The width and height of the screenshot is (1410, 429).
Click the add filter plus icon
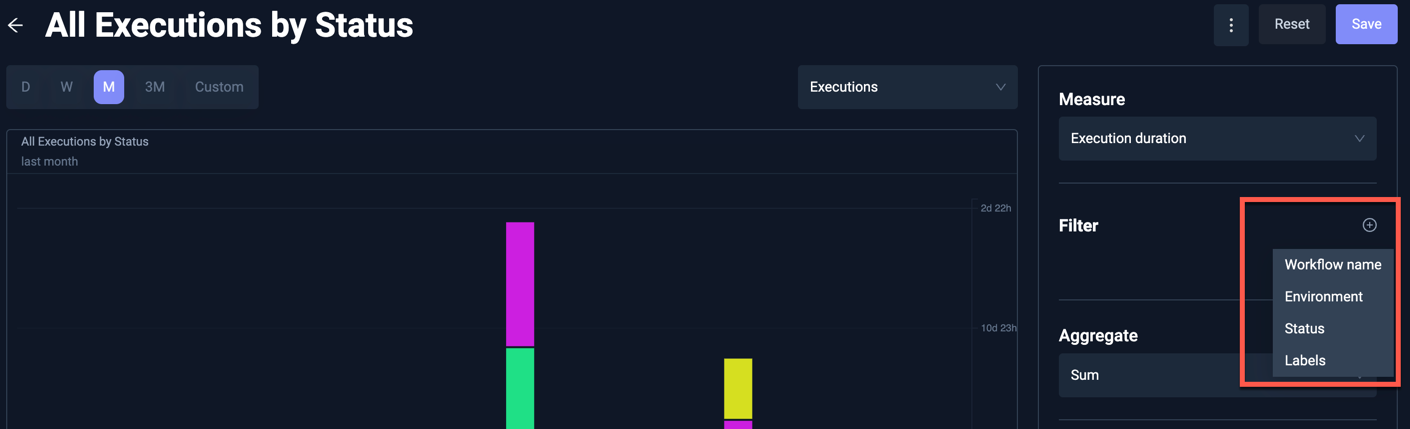[1369, 225]
